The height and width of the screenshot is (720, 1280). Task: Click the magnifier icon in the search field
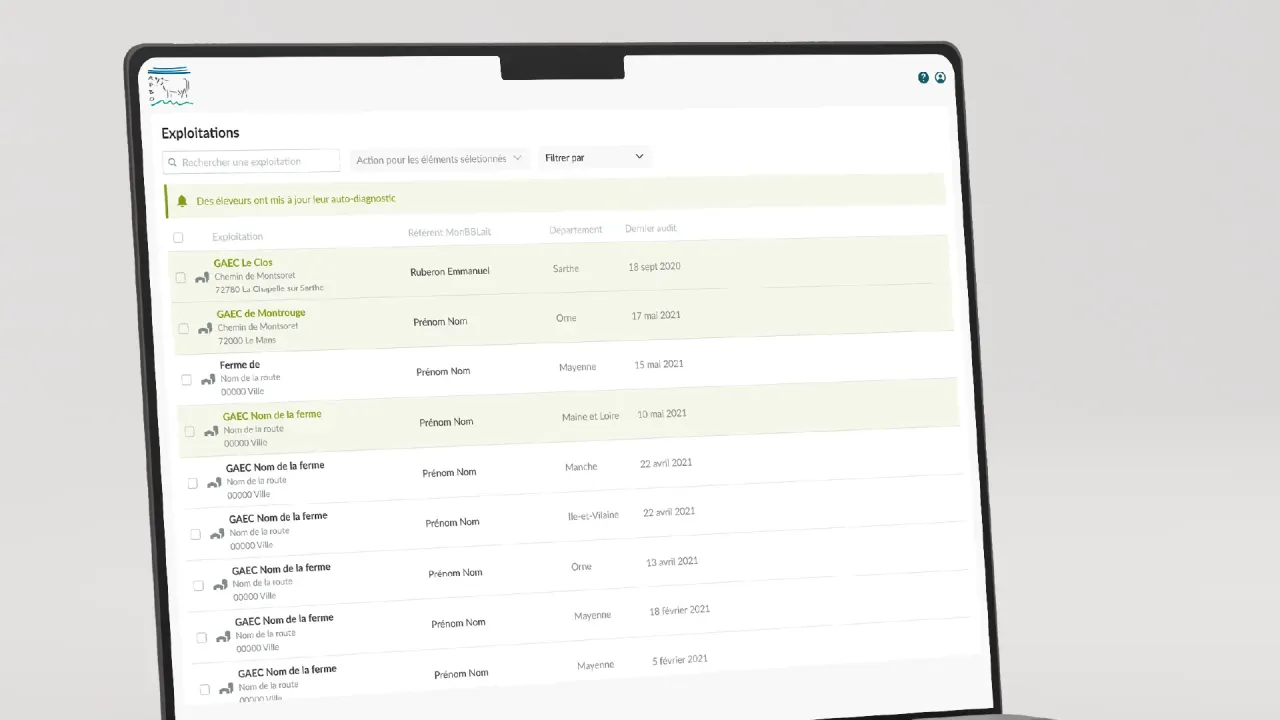(173, 162)
